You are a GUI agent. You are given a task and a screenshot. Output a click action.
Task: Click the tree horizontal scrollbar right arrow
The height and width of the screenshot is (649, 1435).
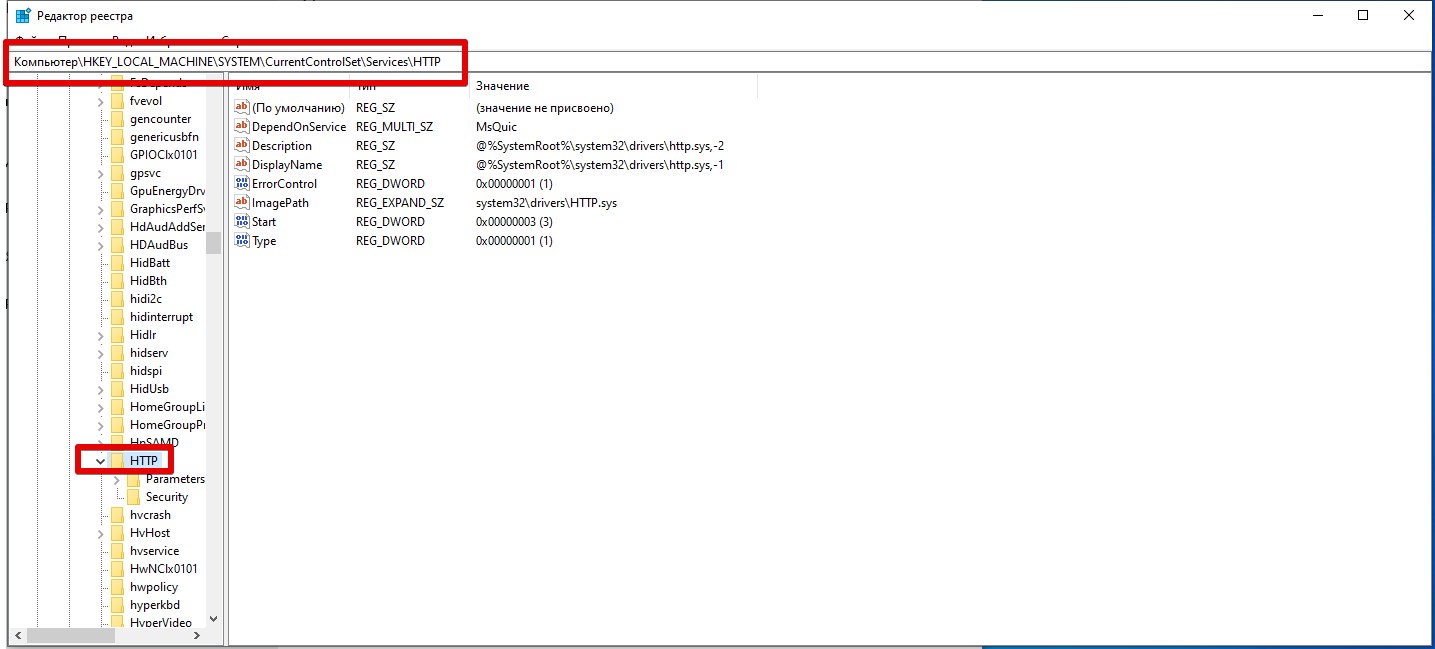coord(197,635)
